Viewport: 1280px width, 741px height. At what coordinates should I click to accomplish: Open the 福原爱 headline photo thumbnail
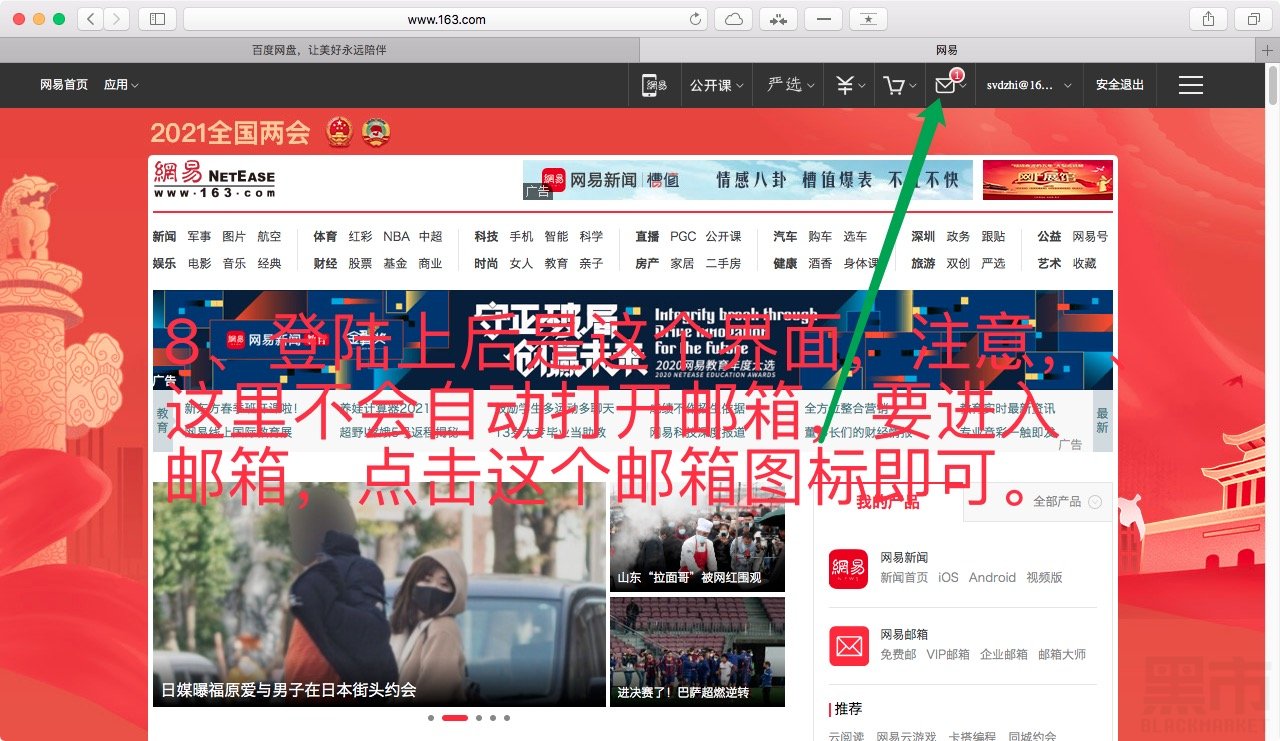pos(379,594)
